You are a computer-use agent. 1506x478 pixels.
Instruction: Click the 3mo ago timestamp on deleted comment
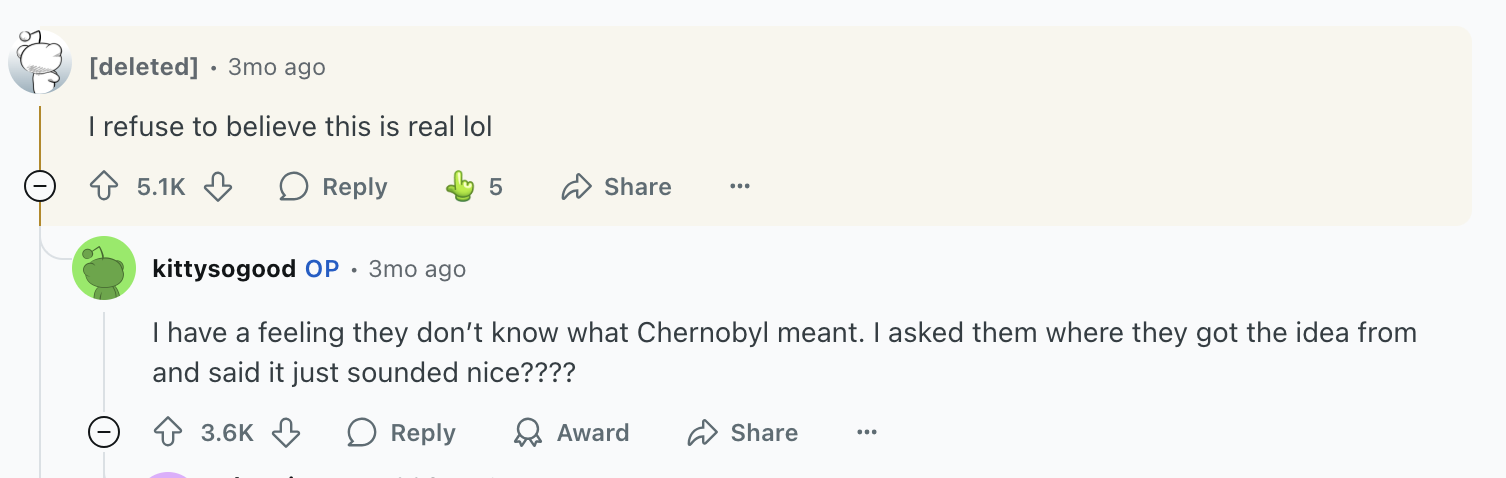pos(277,67)
